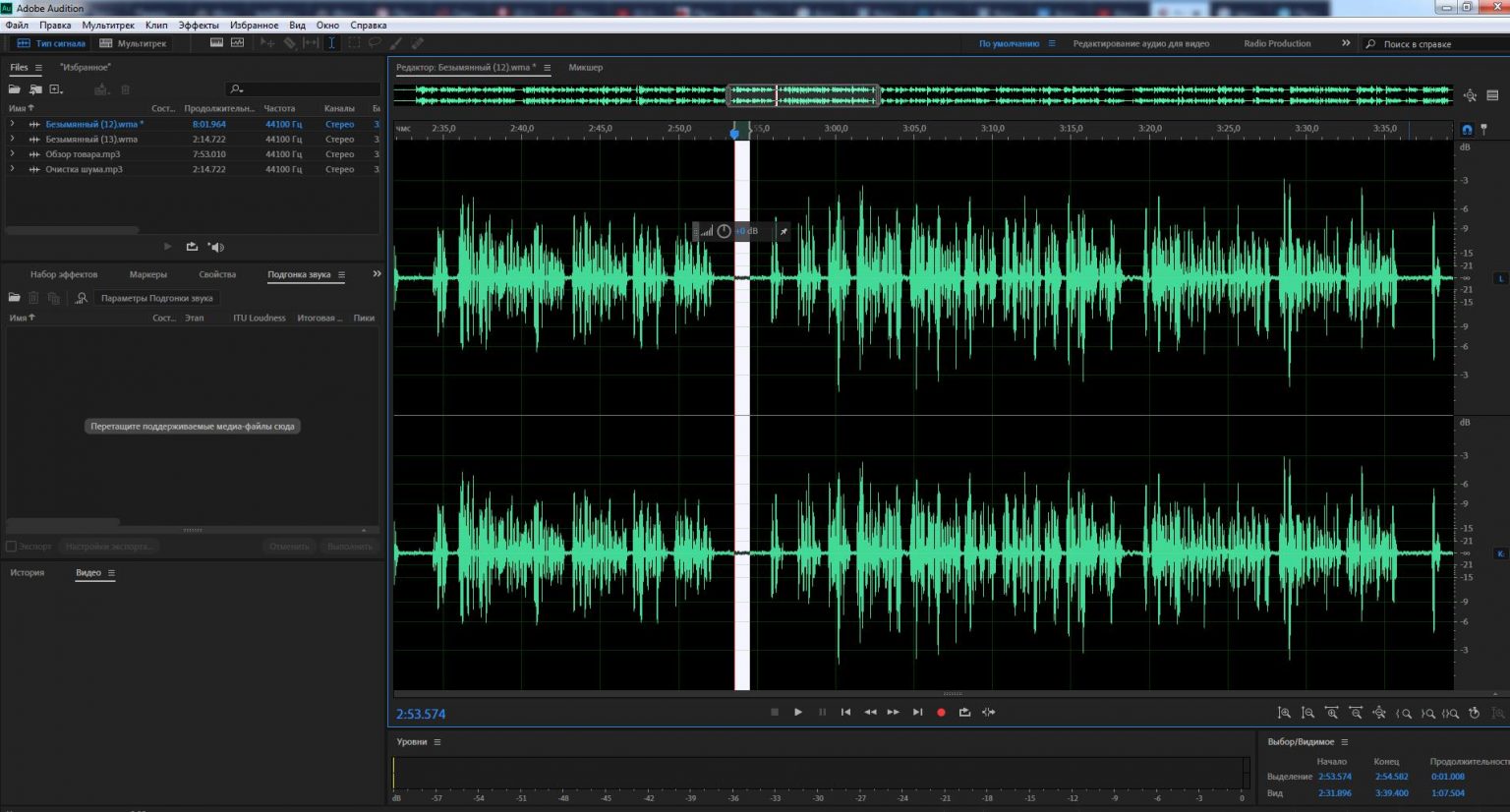Click the scan loudness icon in Match Loudness panel
Screen dimensions: 1510x812
82,298
